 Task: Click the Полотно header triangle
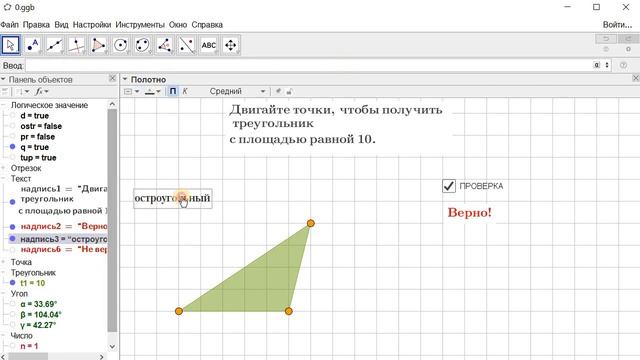point(125,79)
